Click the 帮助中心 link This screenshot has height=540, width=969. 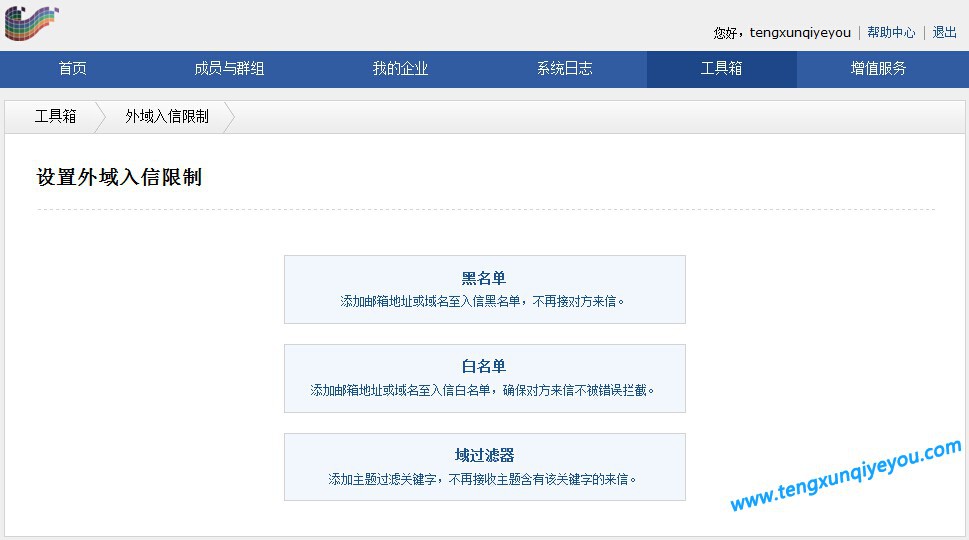(891, 32)
